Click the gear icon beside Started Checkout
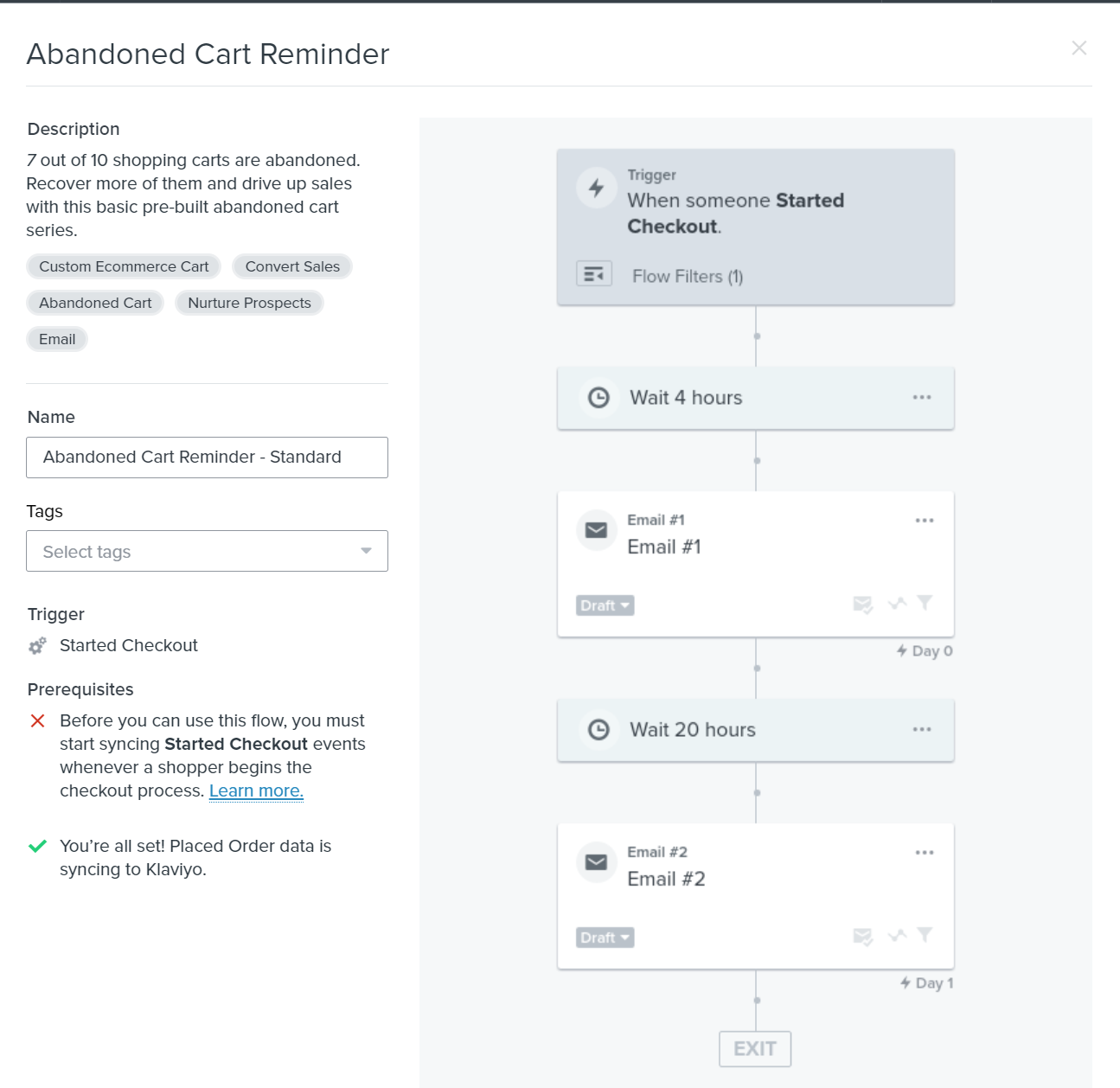Screen dimensions: 1120x1088 point(36,645)
